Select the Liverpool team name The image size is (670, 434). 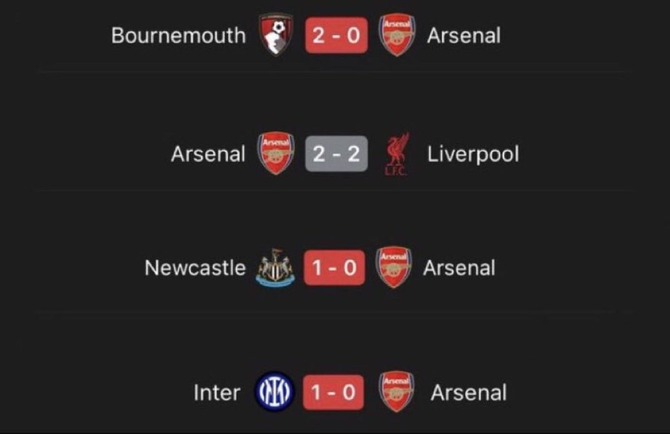[473, 154]
